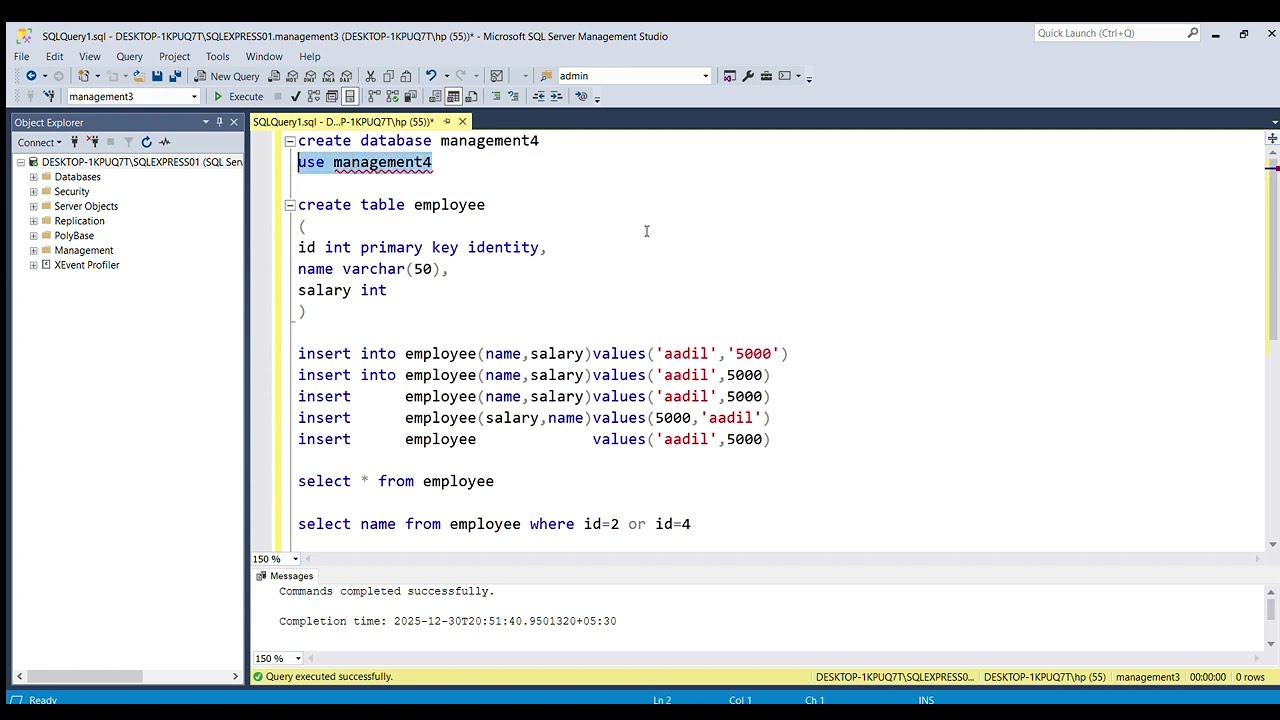This screenshot has width=1280, height=720.
Task: Click Refresh icon in Object Explorer
Action: [x=146, y=142]
